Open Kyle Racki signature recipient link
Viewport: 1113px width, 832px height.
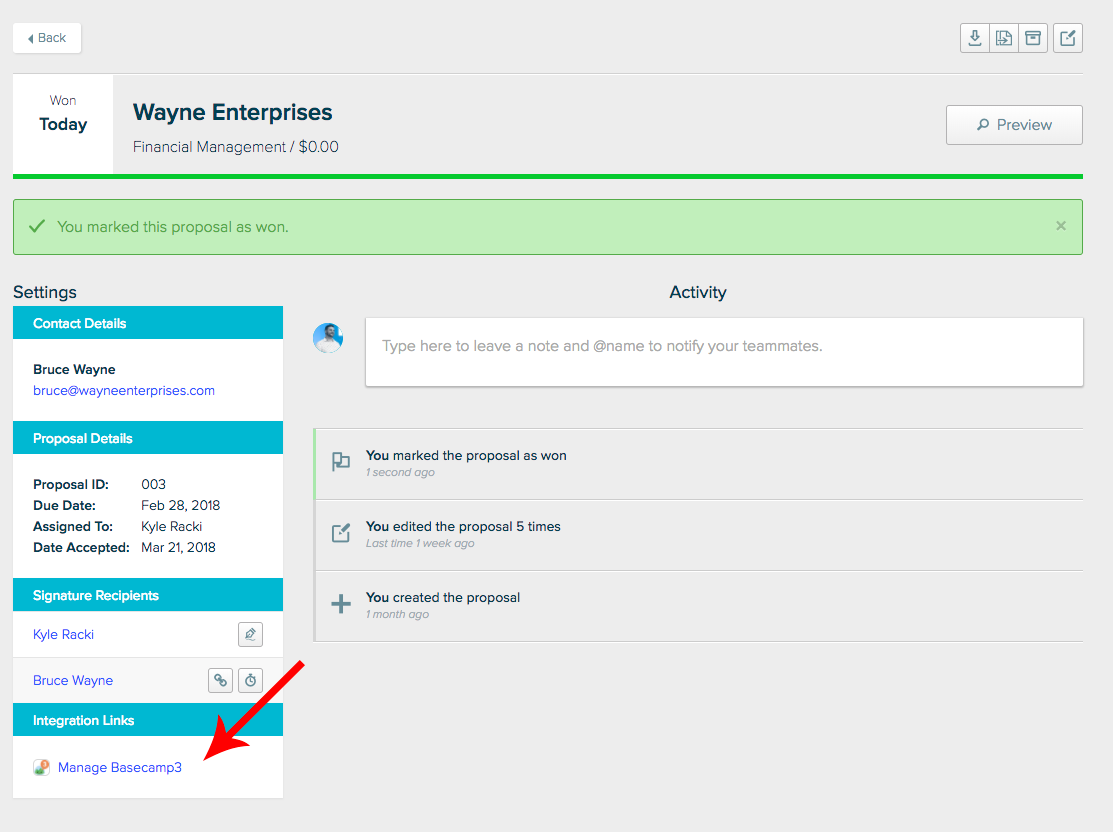click(63, 635)
